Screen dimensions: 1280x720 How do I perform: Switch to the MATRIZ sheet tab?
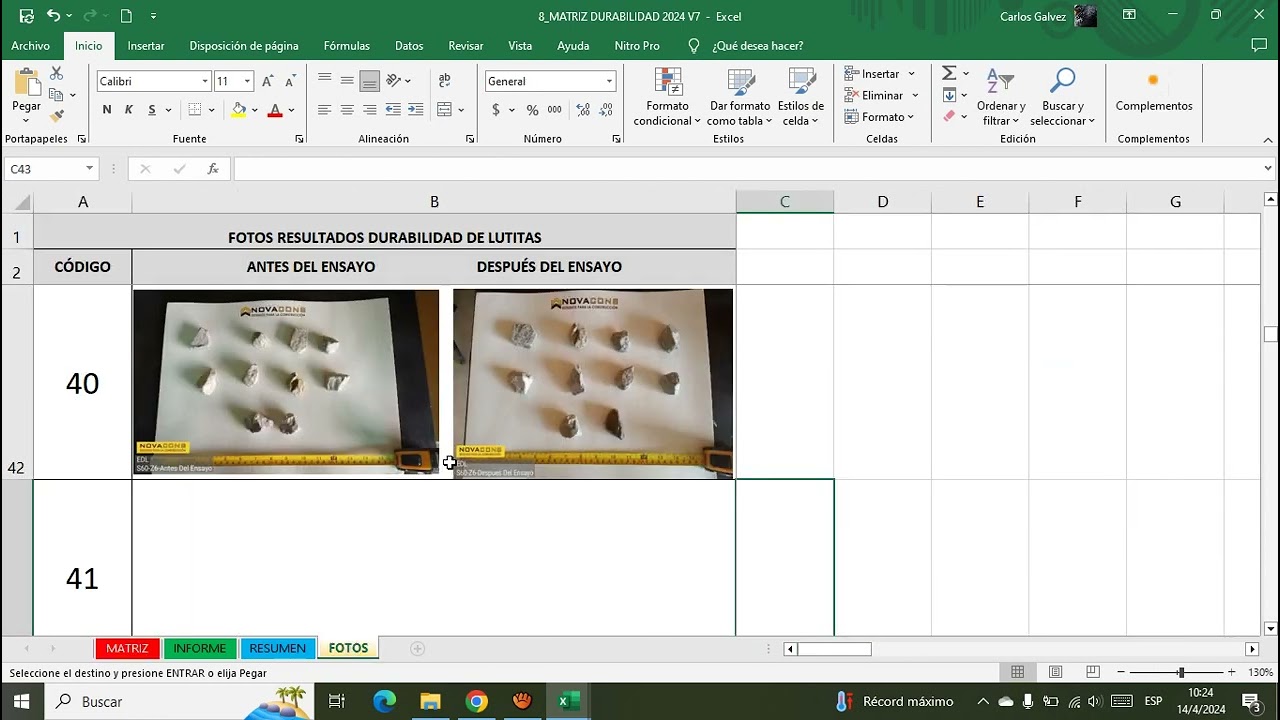pos(127,648)
